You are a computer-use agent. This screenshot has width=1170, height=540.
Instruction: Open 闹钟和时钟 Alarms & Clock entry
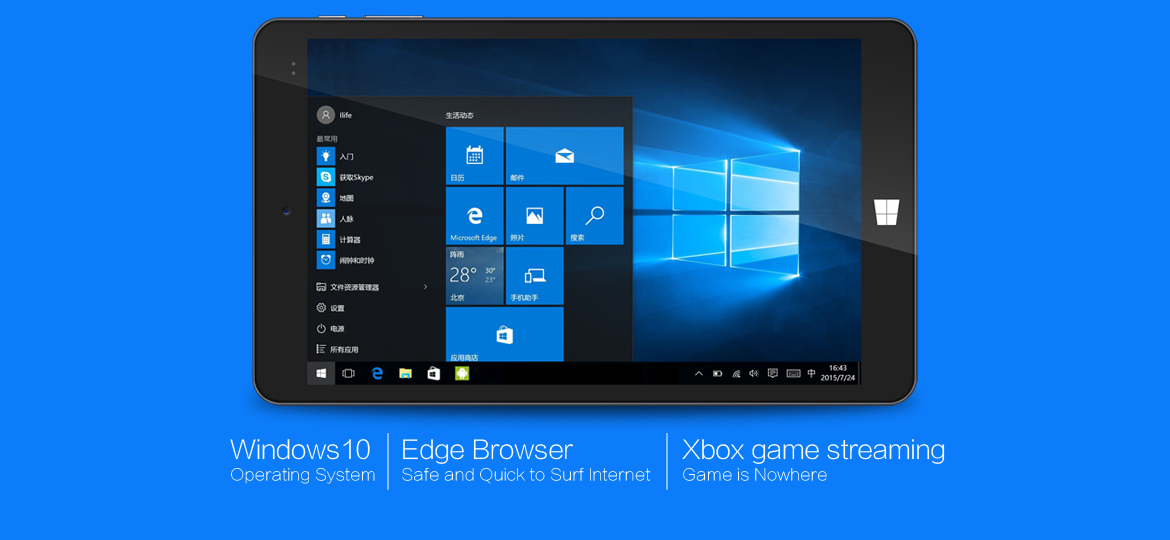(346, 260)
